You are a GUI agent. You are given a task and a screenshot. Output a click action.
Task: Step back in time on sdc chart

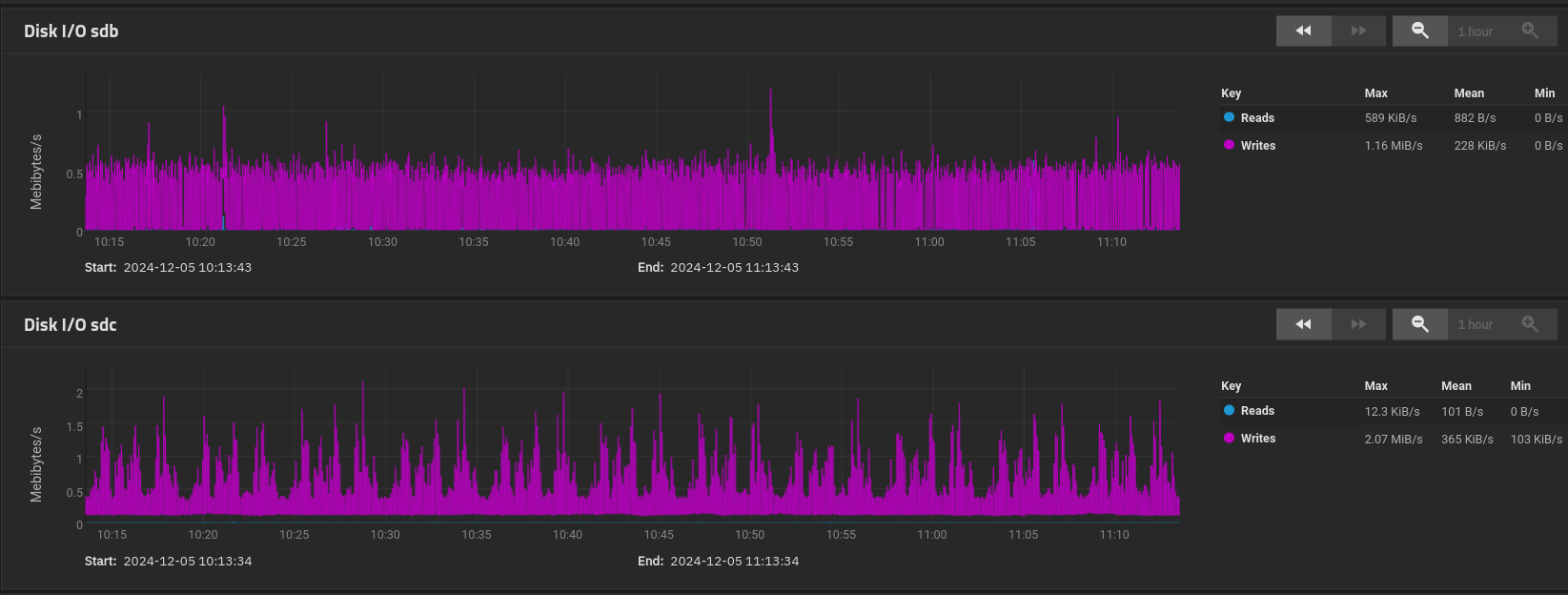(1303, 324)
